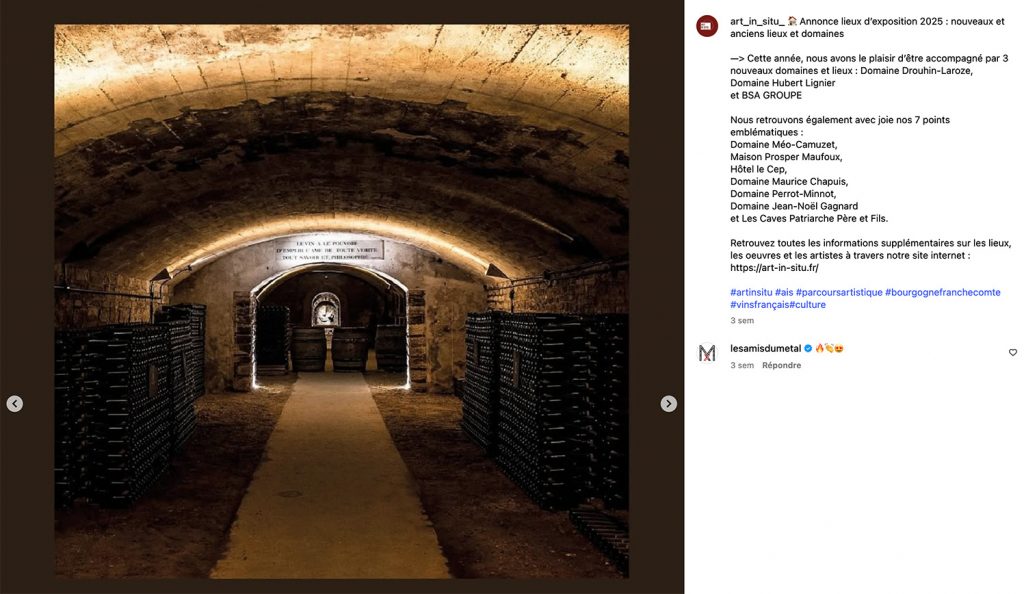The height and width of the screenshot is (594, 1024).
Task: Open the https://art-in-situ.fr/ link
Action: pos(774,268)
